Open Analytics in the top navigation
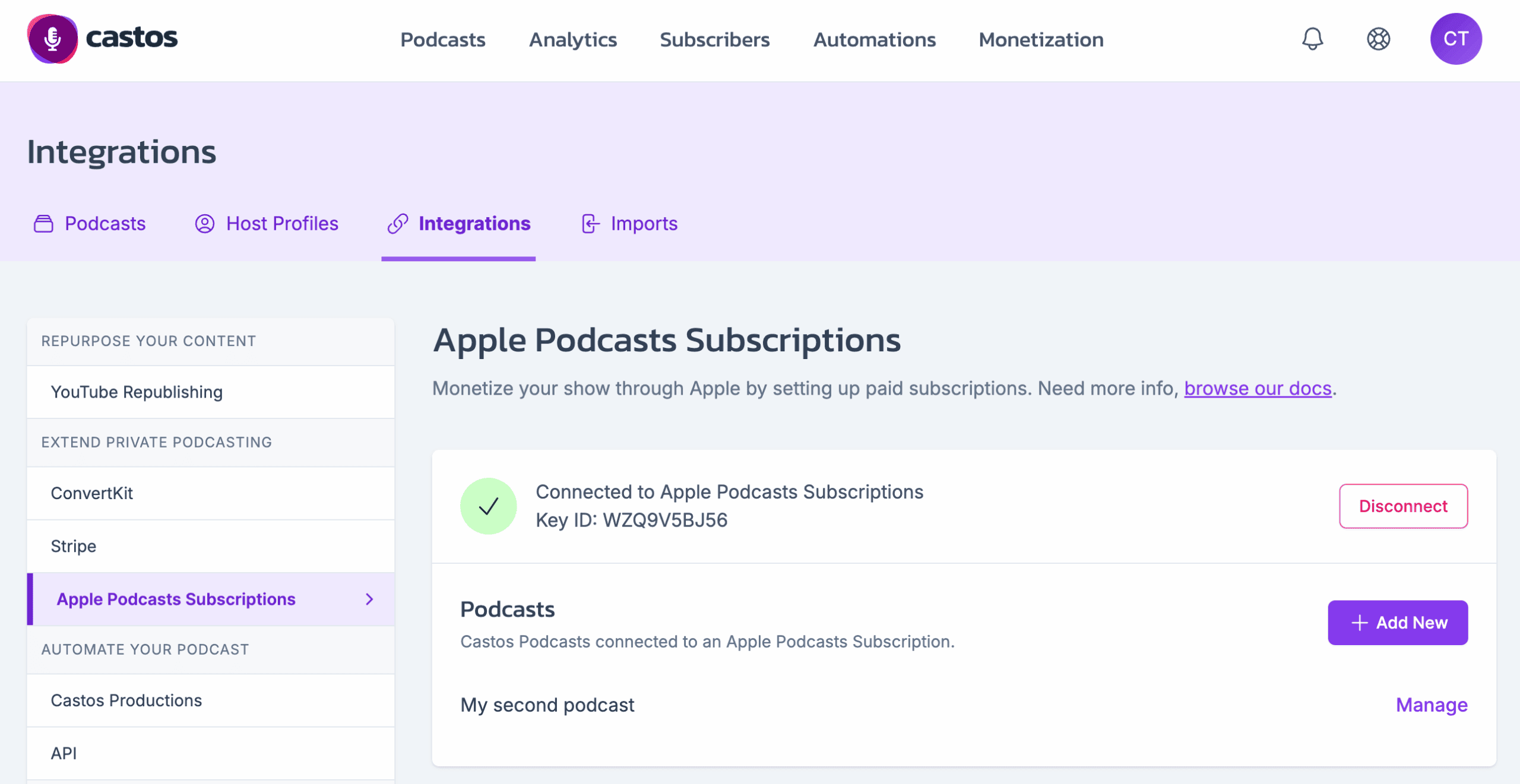This screenshot has height=784, width=1520. pos(573,39)
